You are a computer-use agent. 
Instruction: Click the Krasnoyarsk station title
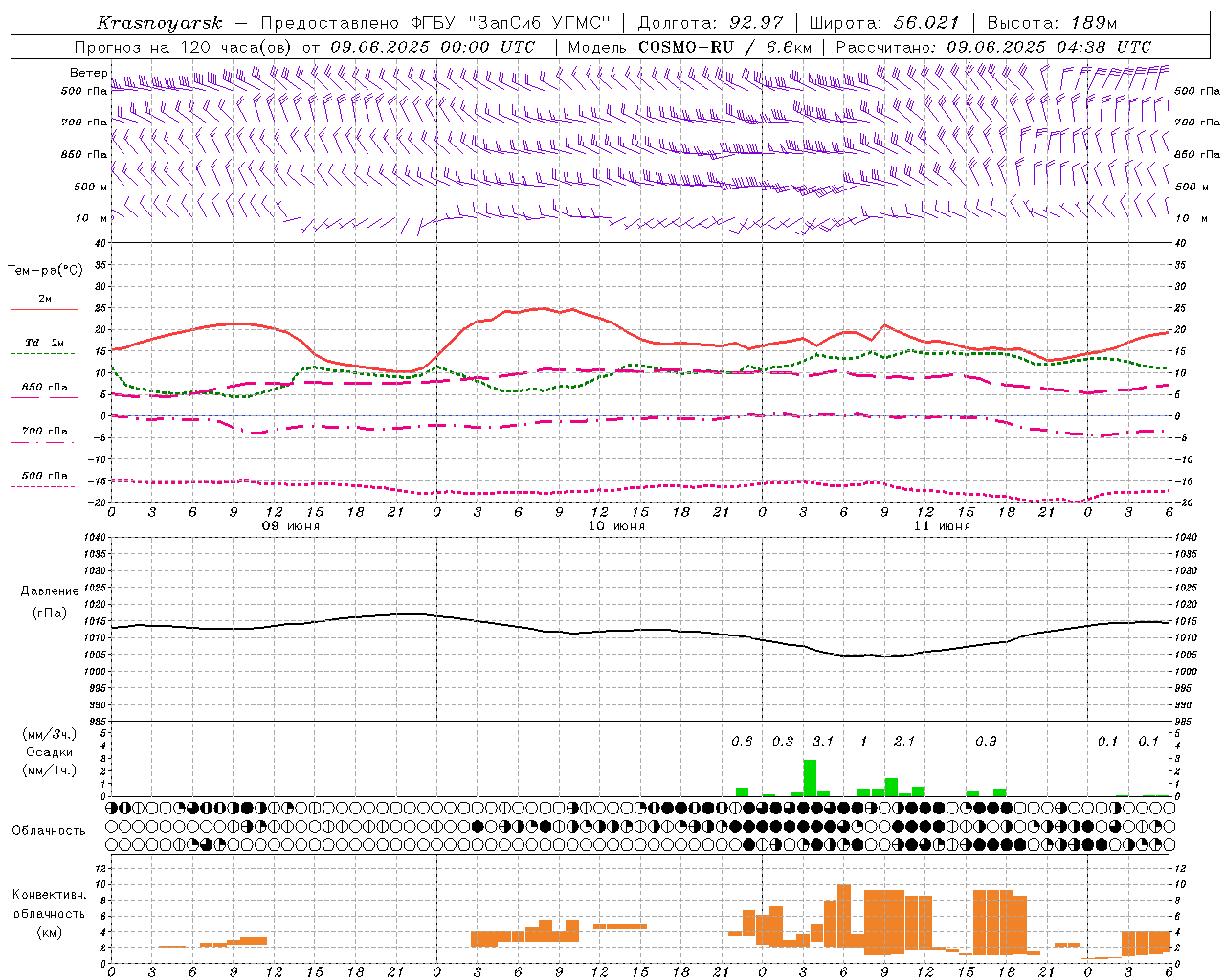coord(159,23)
